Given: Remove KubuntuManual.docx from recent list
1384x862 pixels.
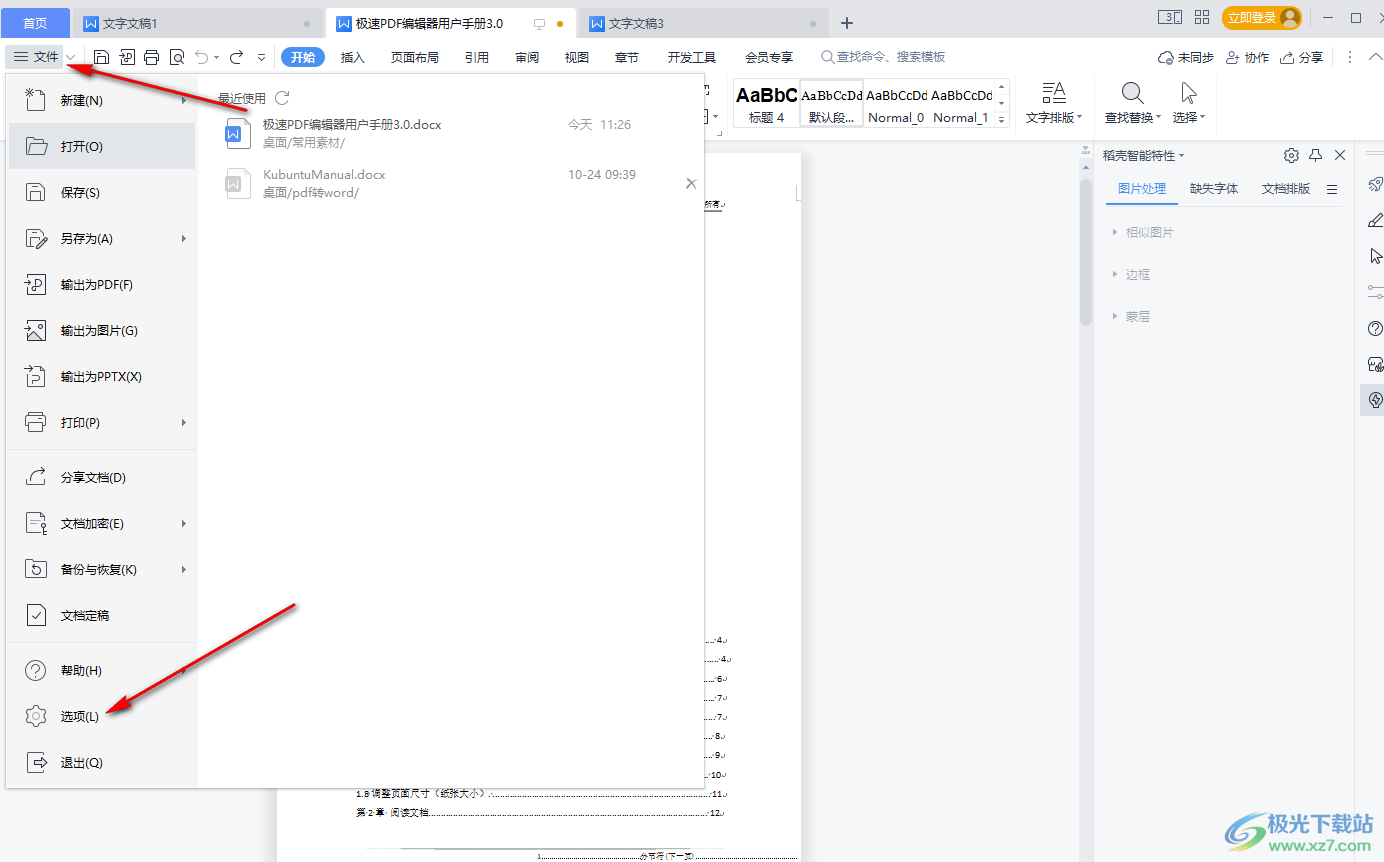Looking at the screenshot, I should click(x=691, y=183).
